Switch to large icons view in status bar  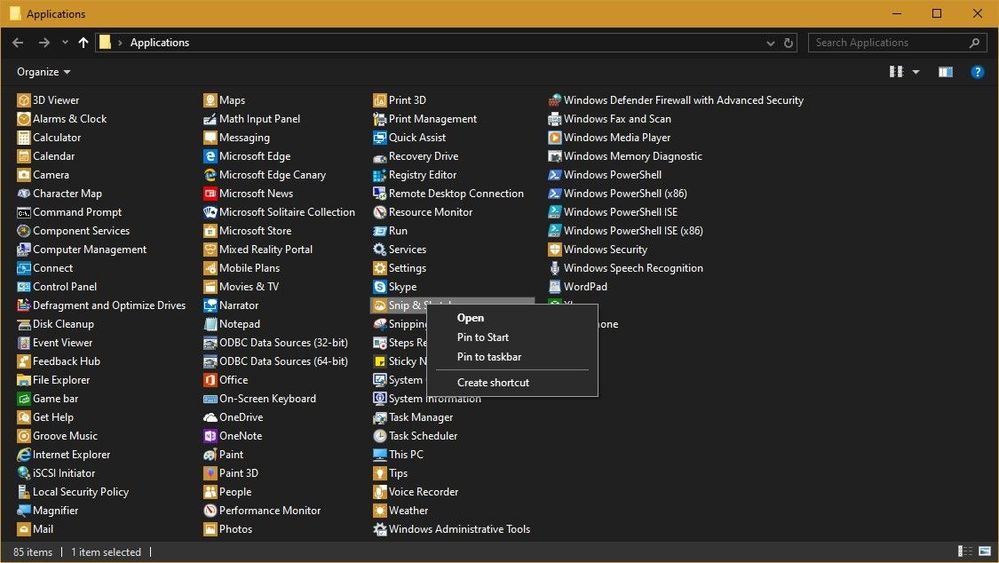click(x=985, y=552)
